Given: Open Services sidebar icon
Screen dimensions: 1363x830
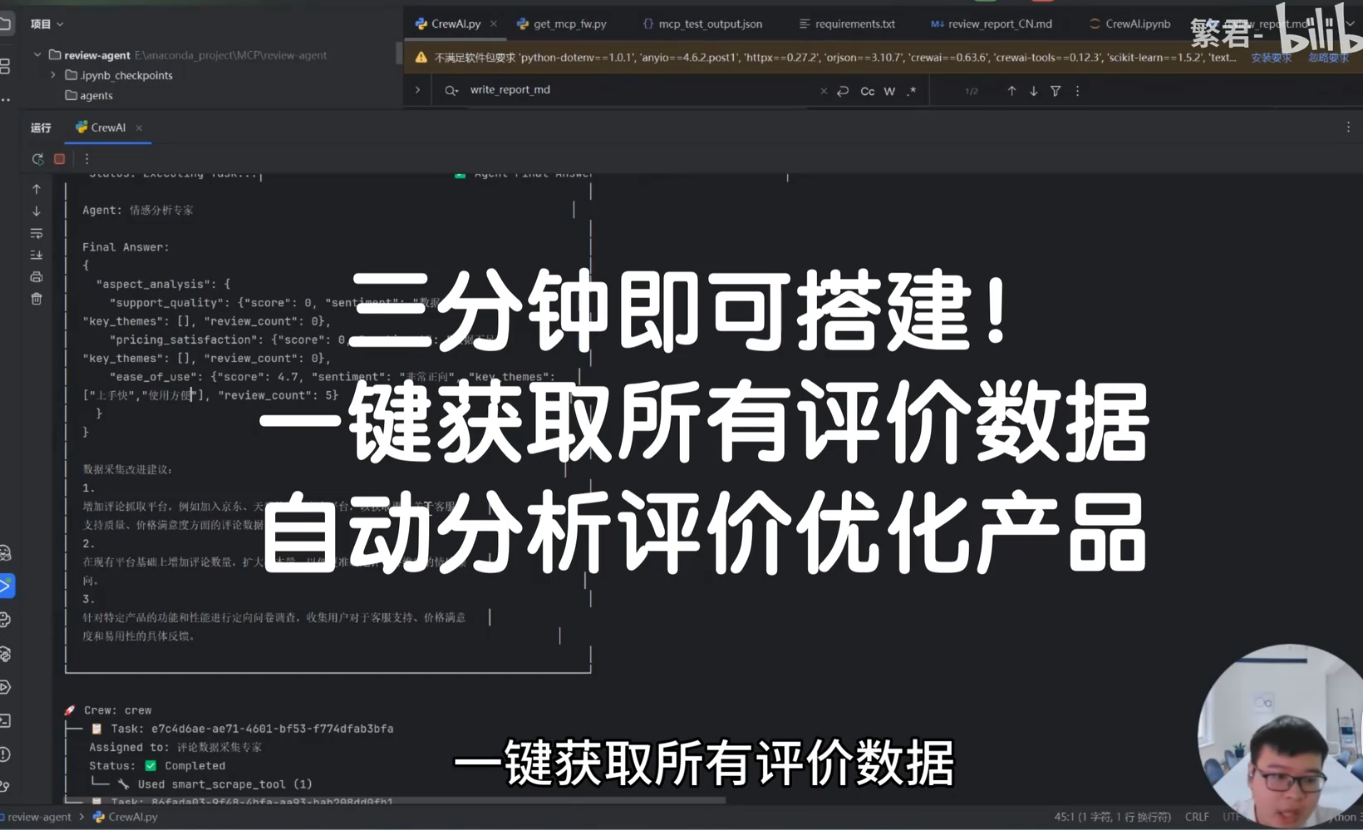Looking at the screenshot, I should point(6,687).
